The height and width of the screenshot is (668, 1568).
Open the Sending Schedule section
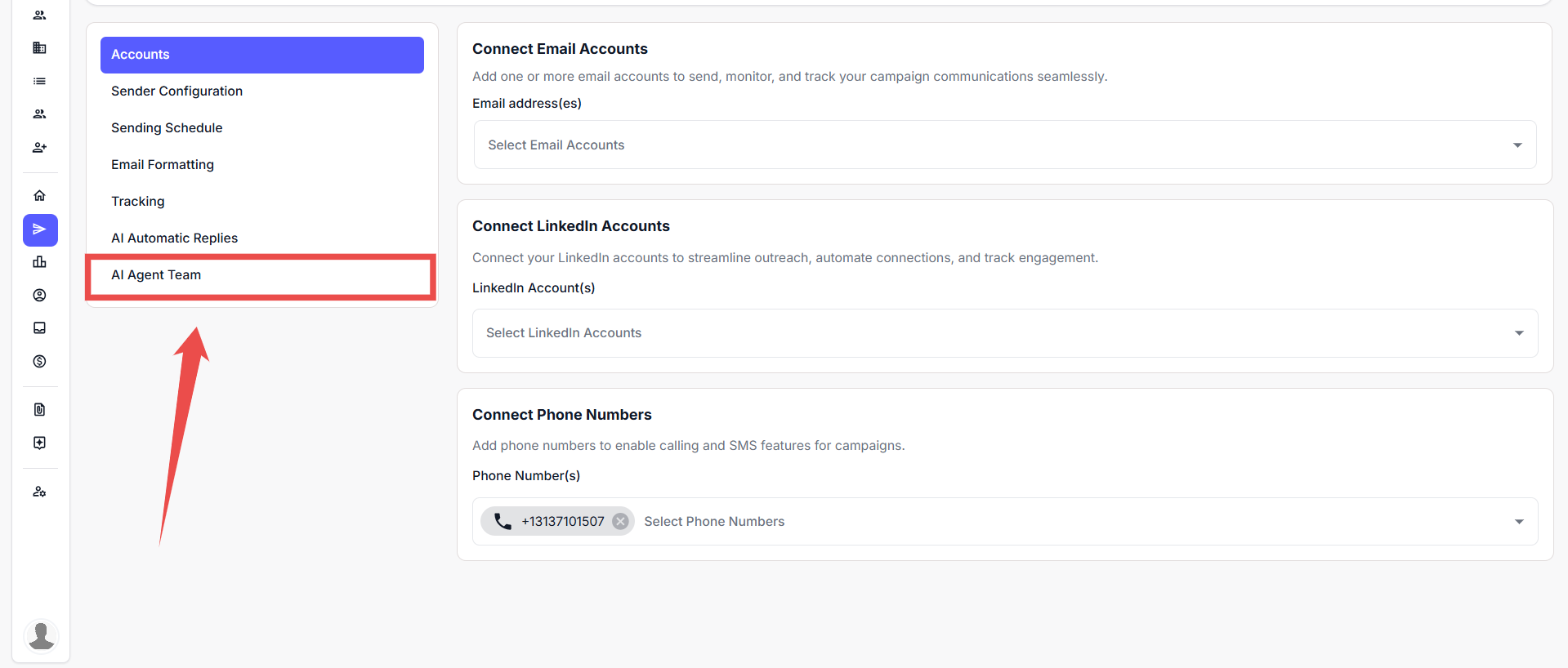pyautogui.click(x=167, y=128)
